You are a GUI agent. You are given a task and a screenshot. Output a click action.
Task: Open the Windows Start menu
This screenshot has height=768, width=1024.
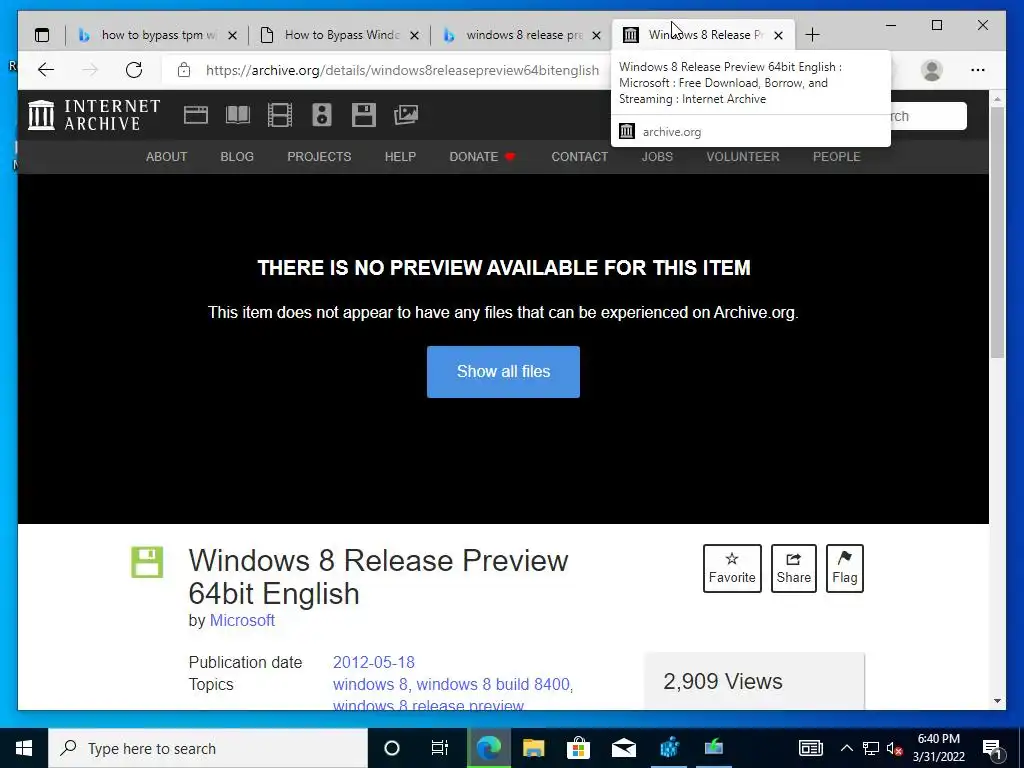(x=24, y=748)
